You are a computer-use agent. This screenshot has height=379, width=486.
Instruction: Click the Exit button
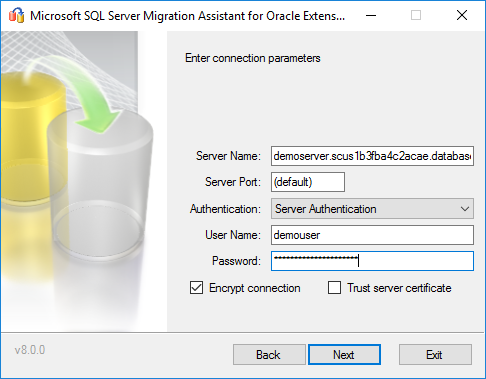435,354
